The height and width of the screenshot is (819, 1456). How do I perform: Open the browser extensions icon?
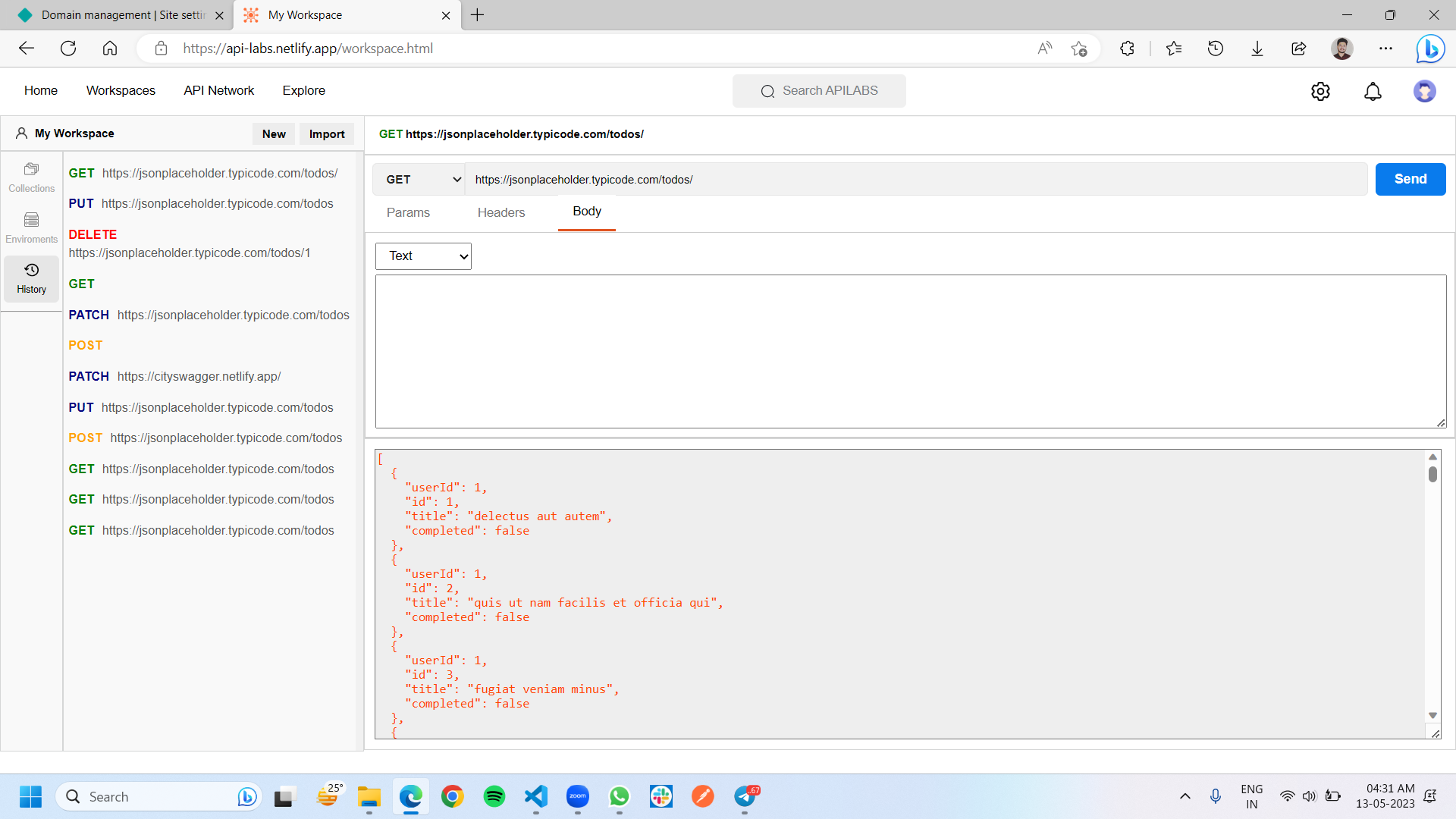1127,49
